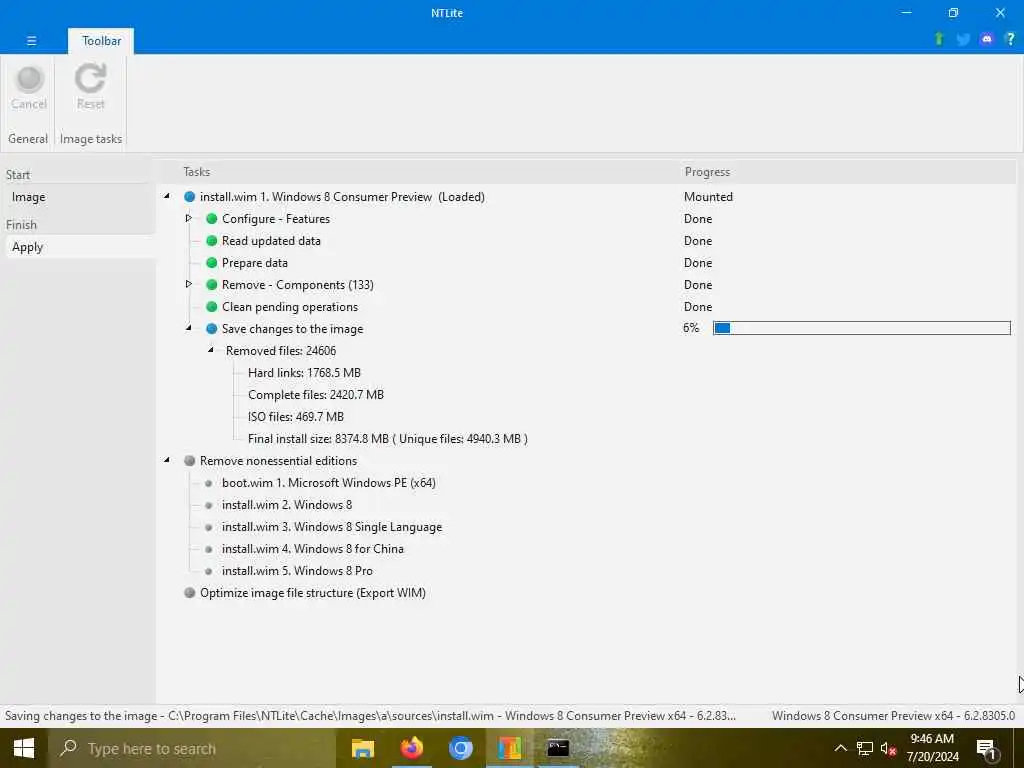The width and height of the screenshot is (1024, 768).
Task: Click green dot beside Clean pending operations
Action: tap(212, 306)
